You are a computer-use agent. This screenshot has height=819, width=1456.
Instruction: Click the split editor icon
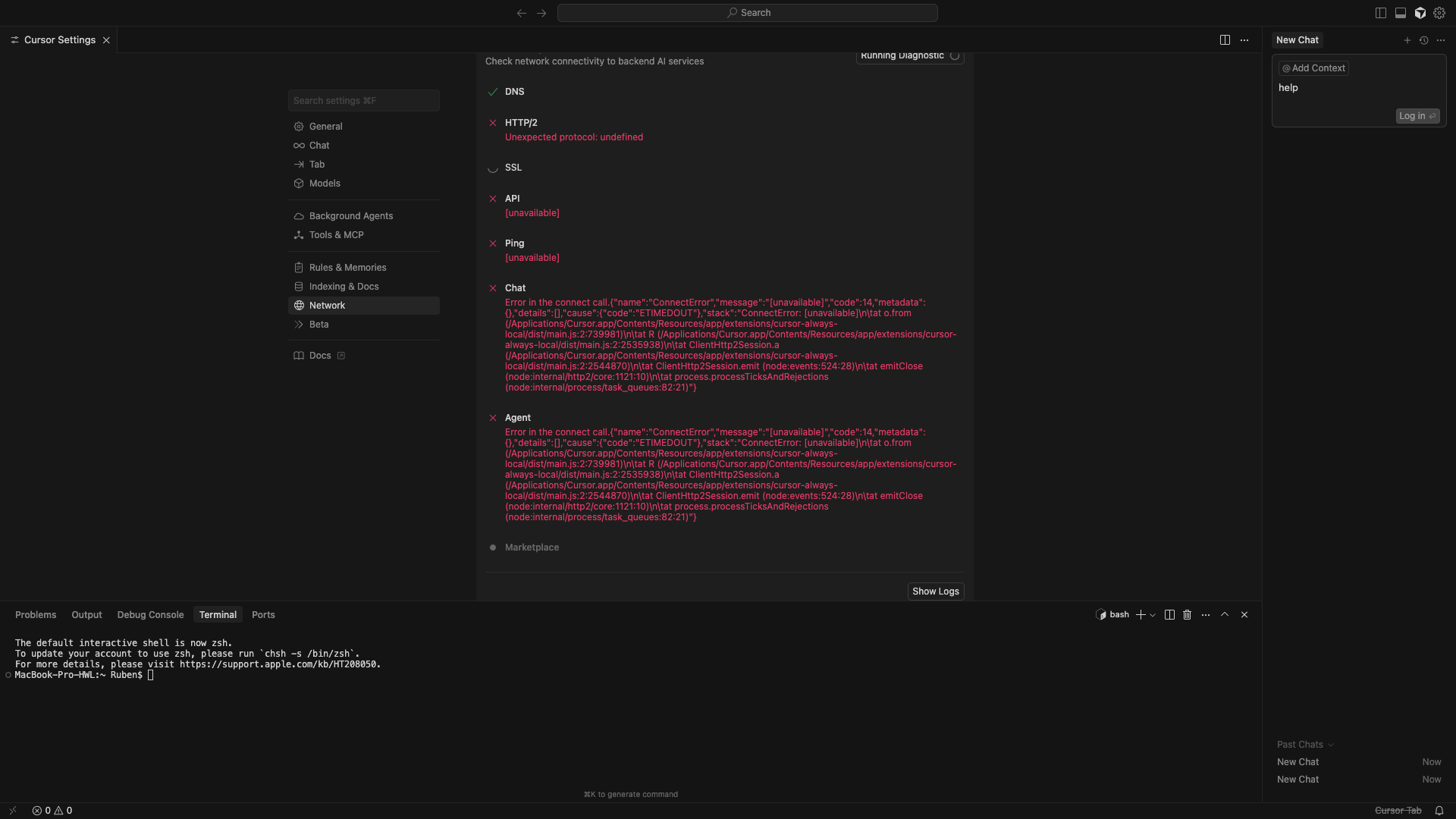click(x=1225, y=40)
